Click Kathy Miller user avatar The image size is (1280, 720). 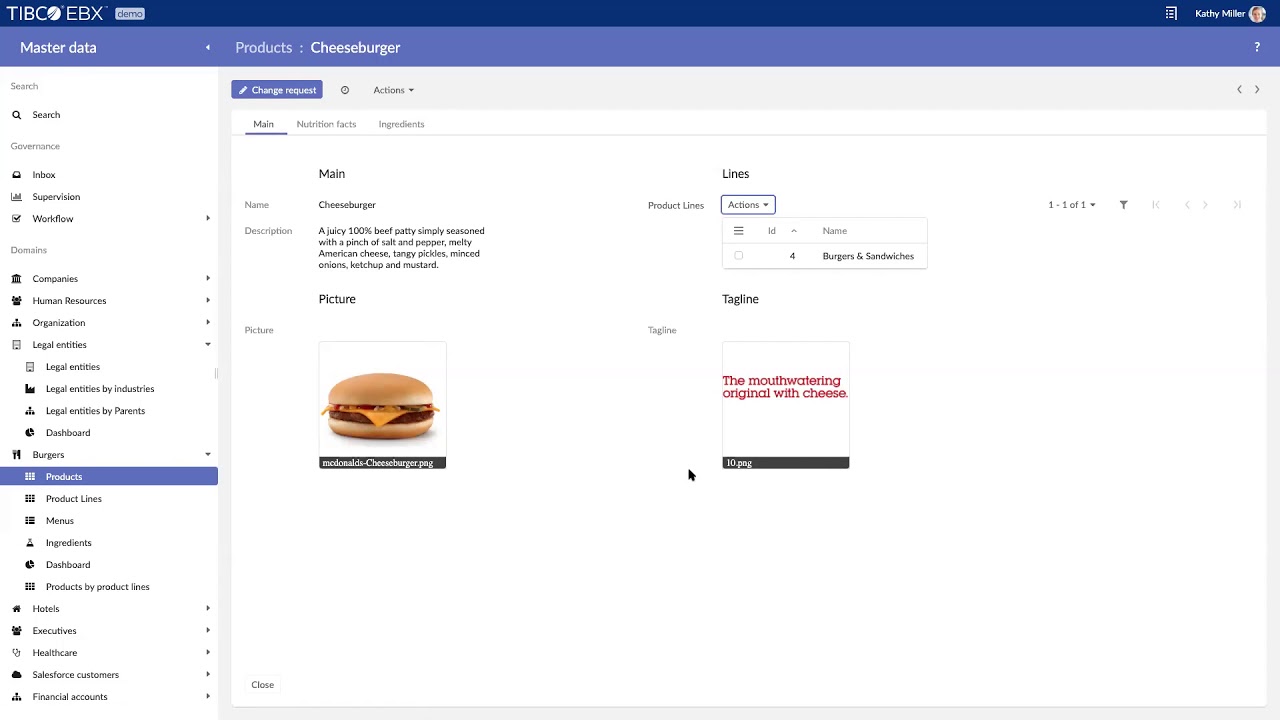1257,14
